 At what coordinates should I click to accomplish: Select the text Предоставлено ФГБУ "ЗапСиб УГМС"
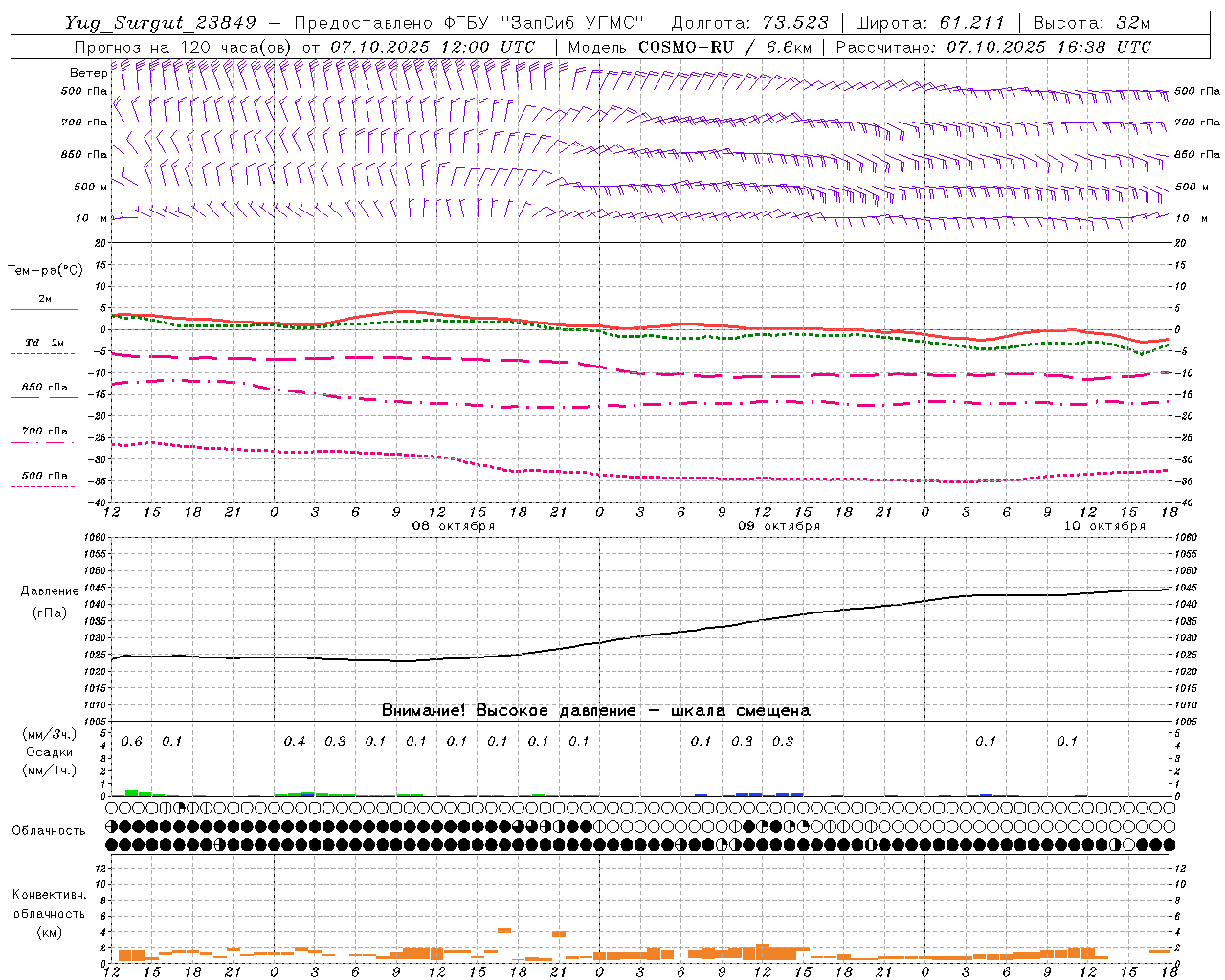pyautogui.click(x=469, y=24)
